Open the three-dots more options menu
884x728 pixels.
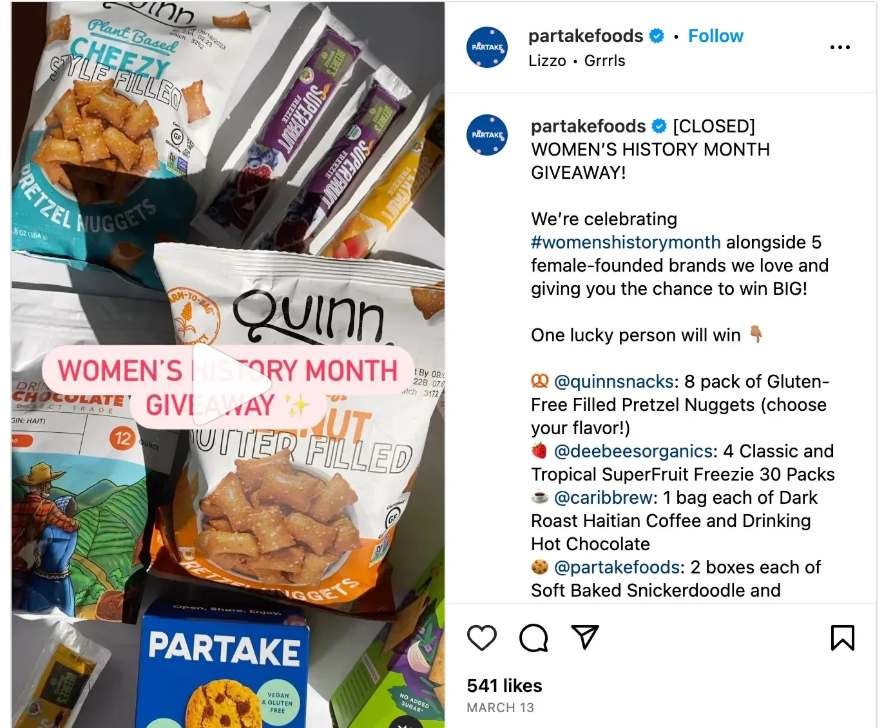pyautogui.click(x=840, y=47)
